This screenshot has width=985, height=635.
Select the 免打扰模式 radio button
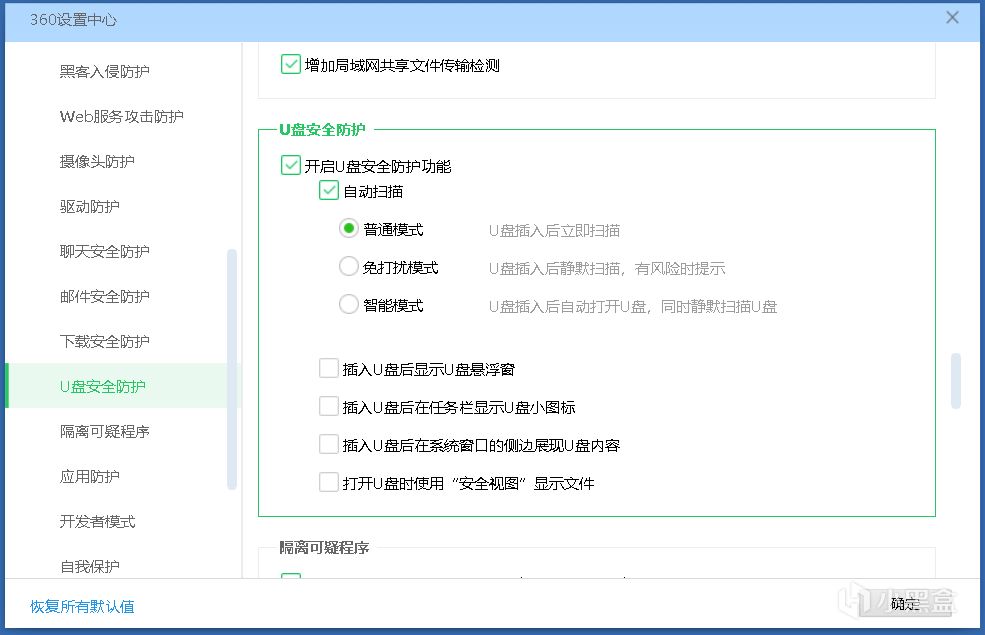tap(349, 266)
